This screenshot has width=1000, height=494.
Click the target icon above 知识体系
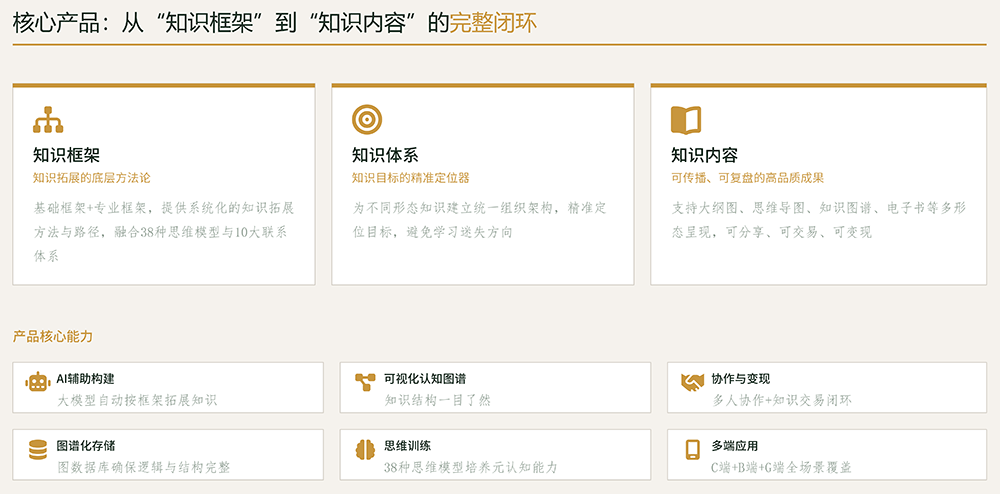click(x=367, y=119)
